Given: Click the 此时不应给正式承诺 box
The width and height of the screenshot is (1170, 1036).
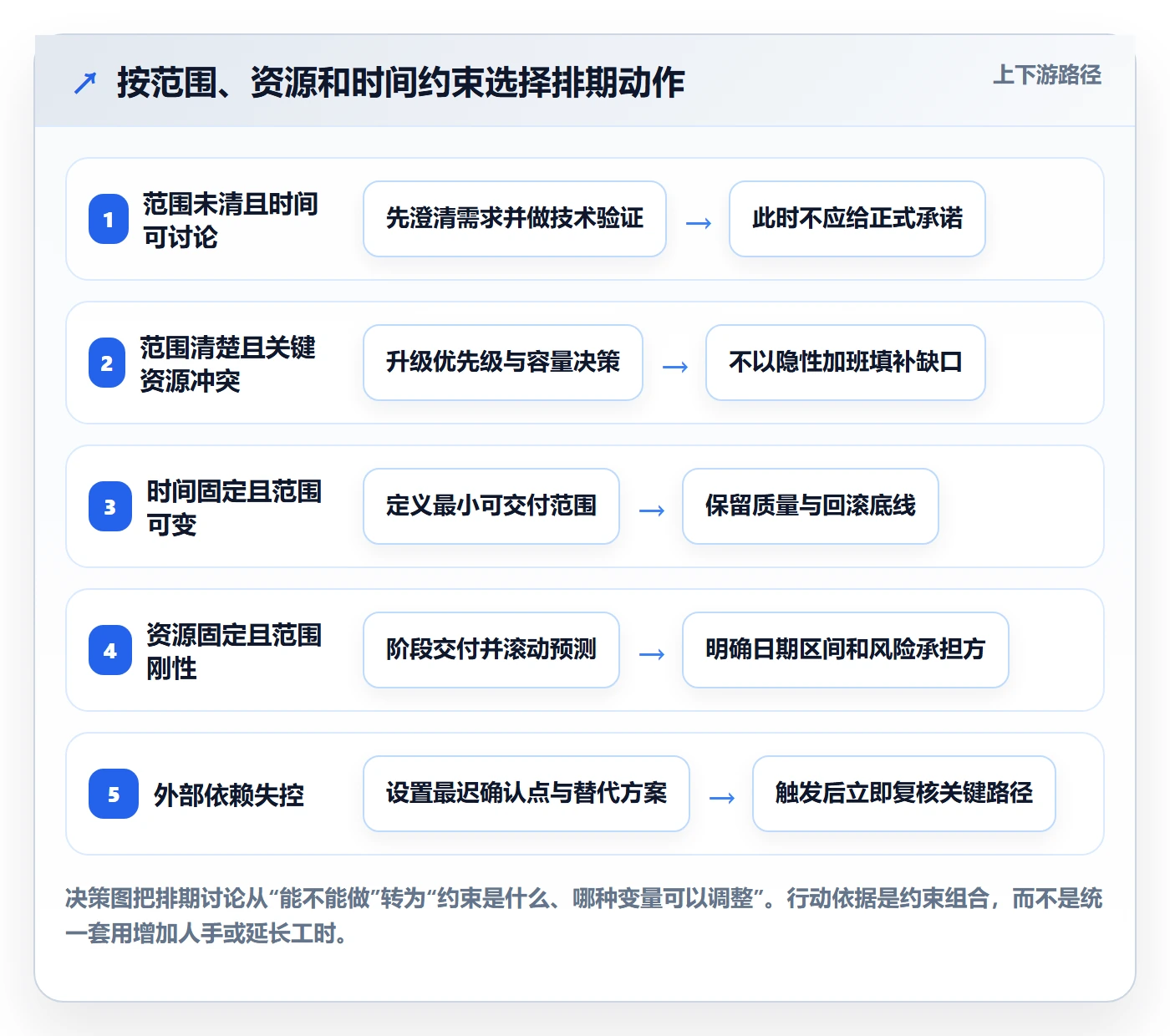Looking at the screenshot, I should coord(857,219).
